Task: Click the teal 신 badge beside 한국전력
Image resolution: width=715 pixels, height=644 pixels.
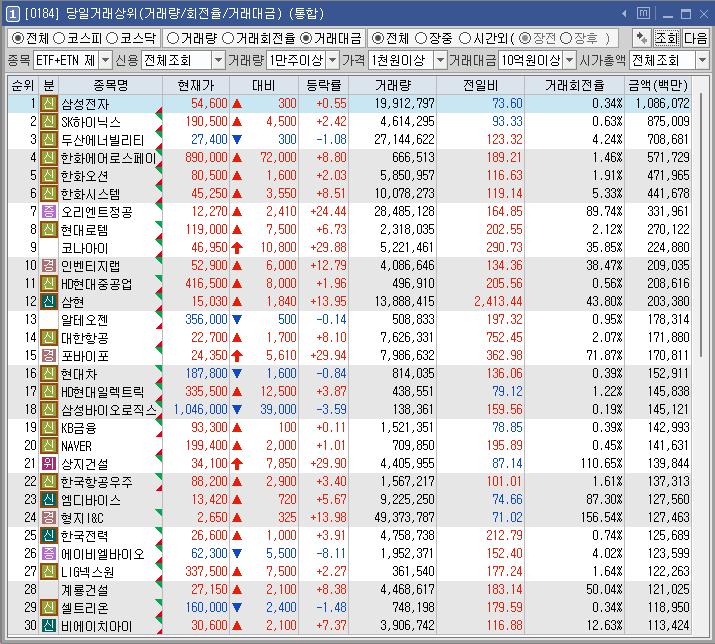Action: 49,535
